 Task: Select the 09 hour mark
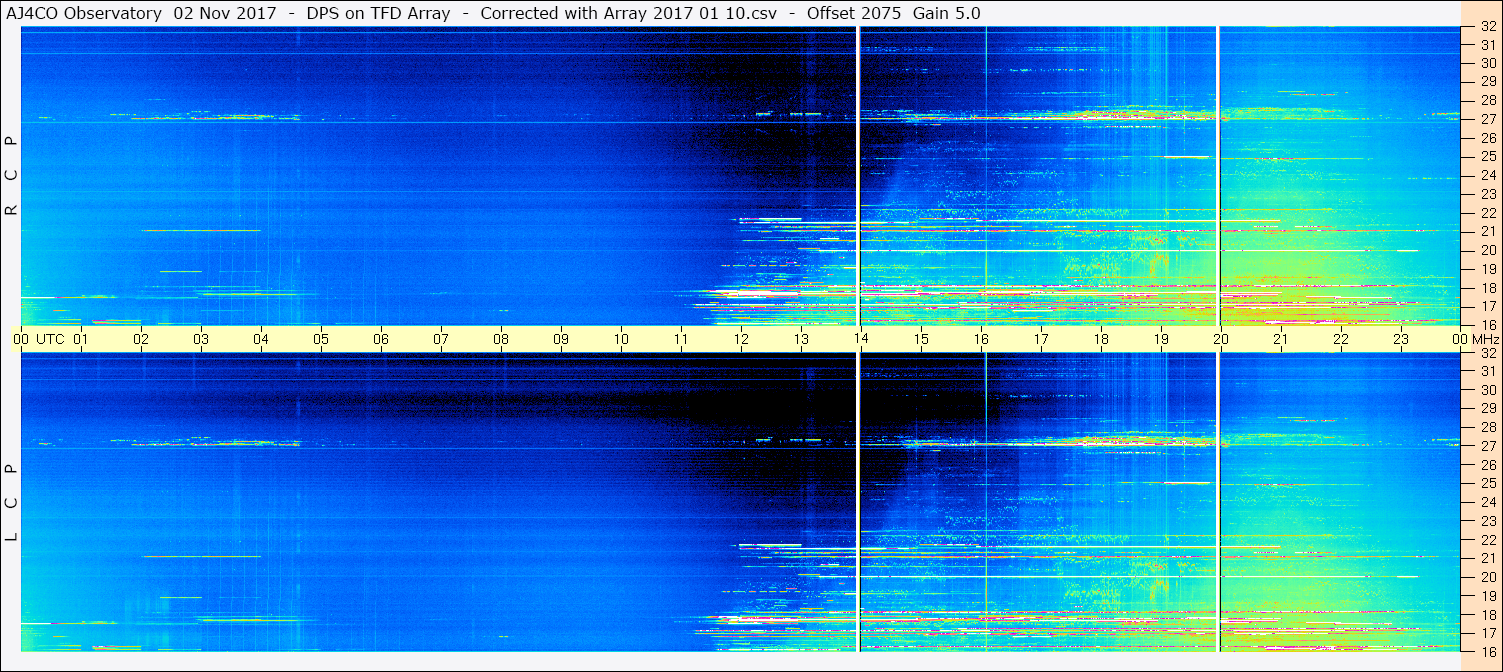pyautogui.click(x=561, y=339)
